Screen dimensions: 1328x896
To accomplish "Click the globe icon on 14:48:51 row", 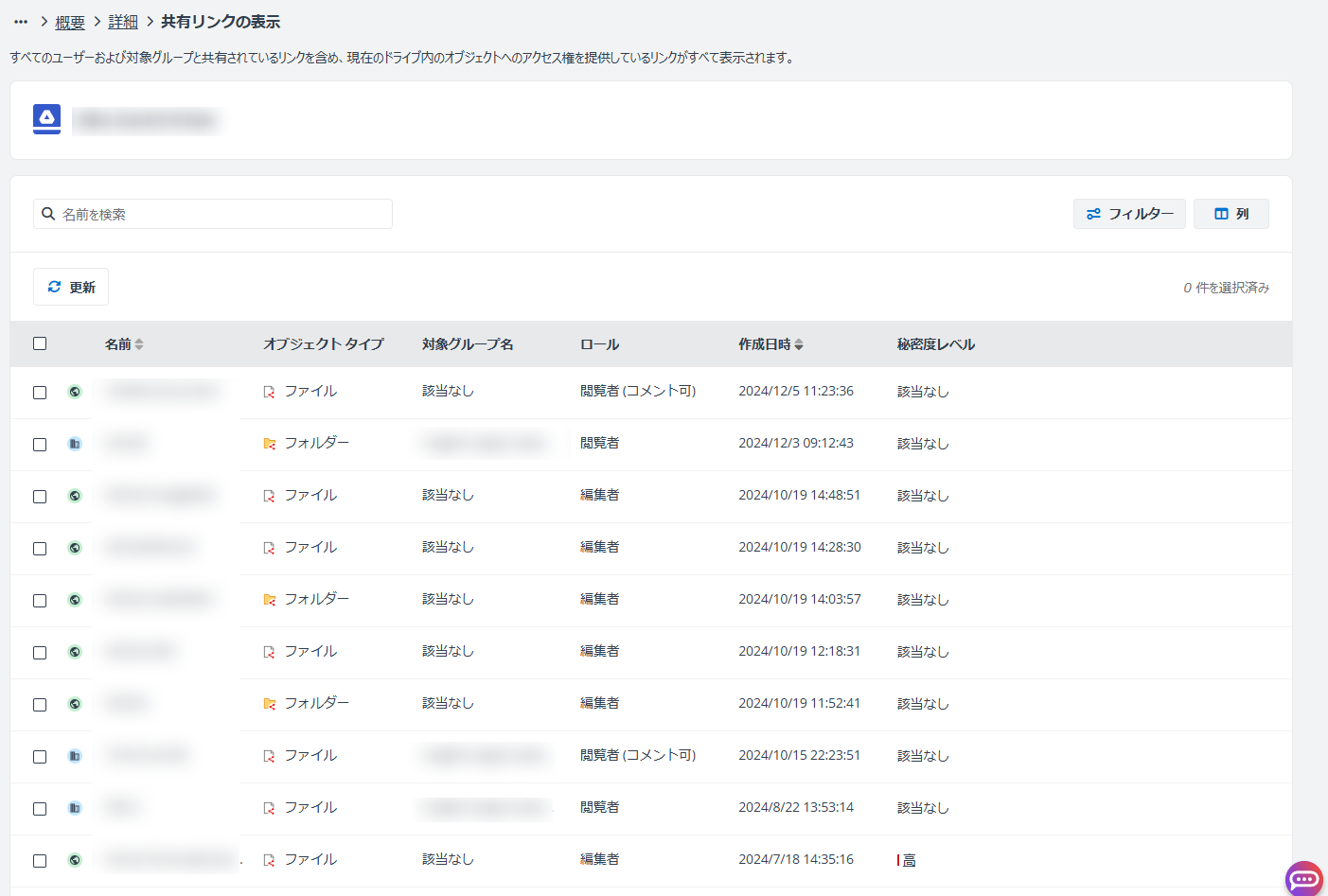I will [75, 496].
